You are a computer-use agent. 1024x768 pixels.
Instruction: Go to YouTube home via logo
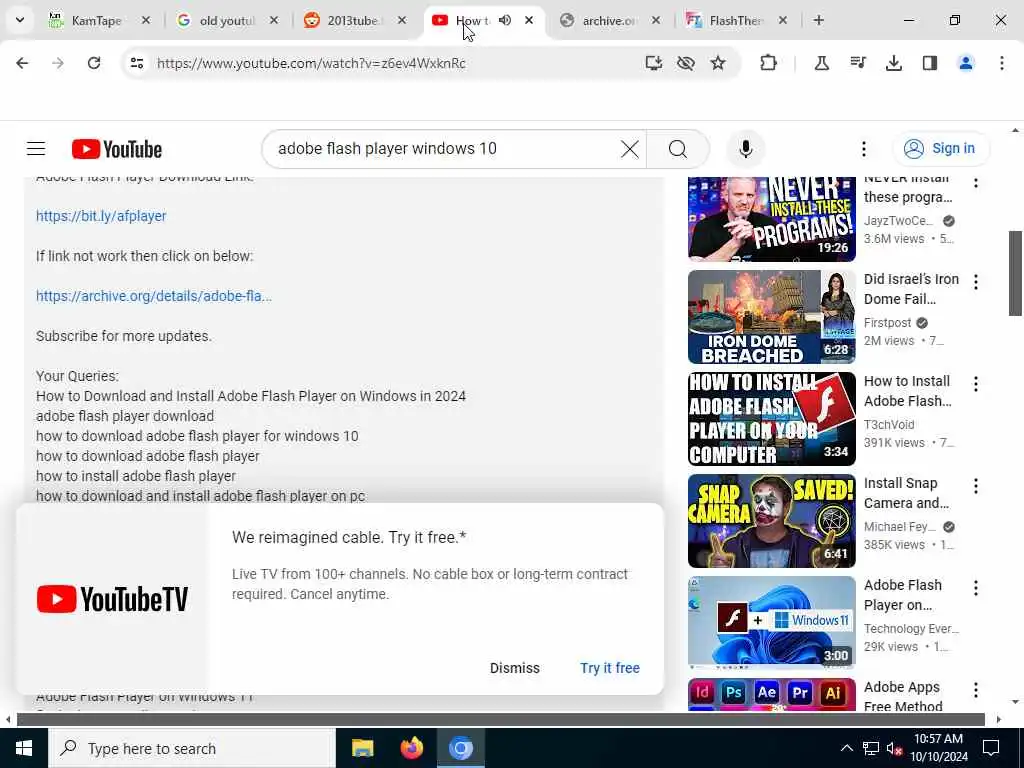tap(117, 149)
